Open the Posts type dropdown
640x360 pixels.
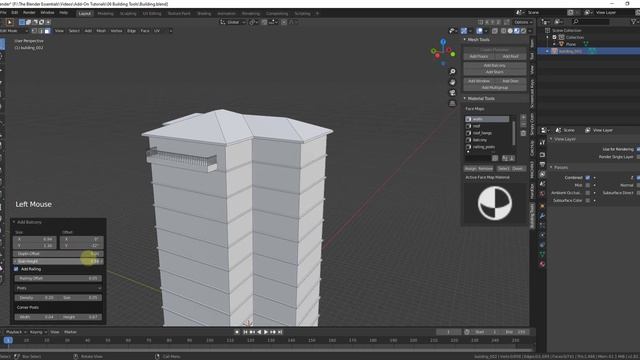[58, 288]
